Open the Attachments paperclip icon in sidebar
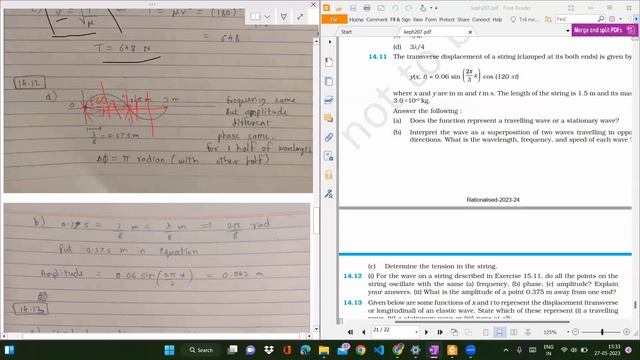The image size is (640, 360). [x=329, y=137]
